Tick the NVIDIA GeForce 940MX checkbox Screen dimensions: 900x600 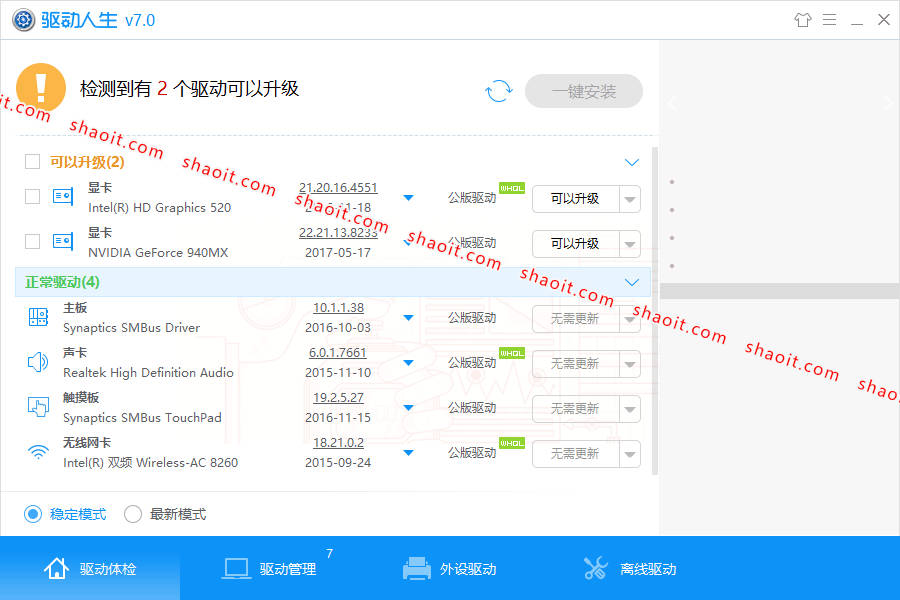(32, 241)
